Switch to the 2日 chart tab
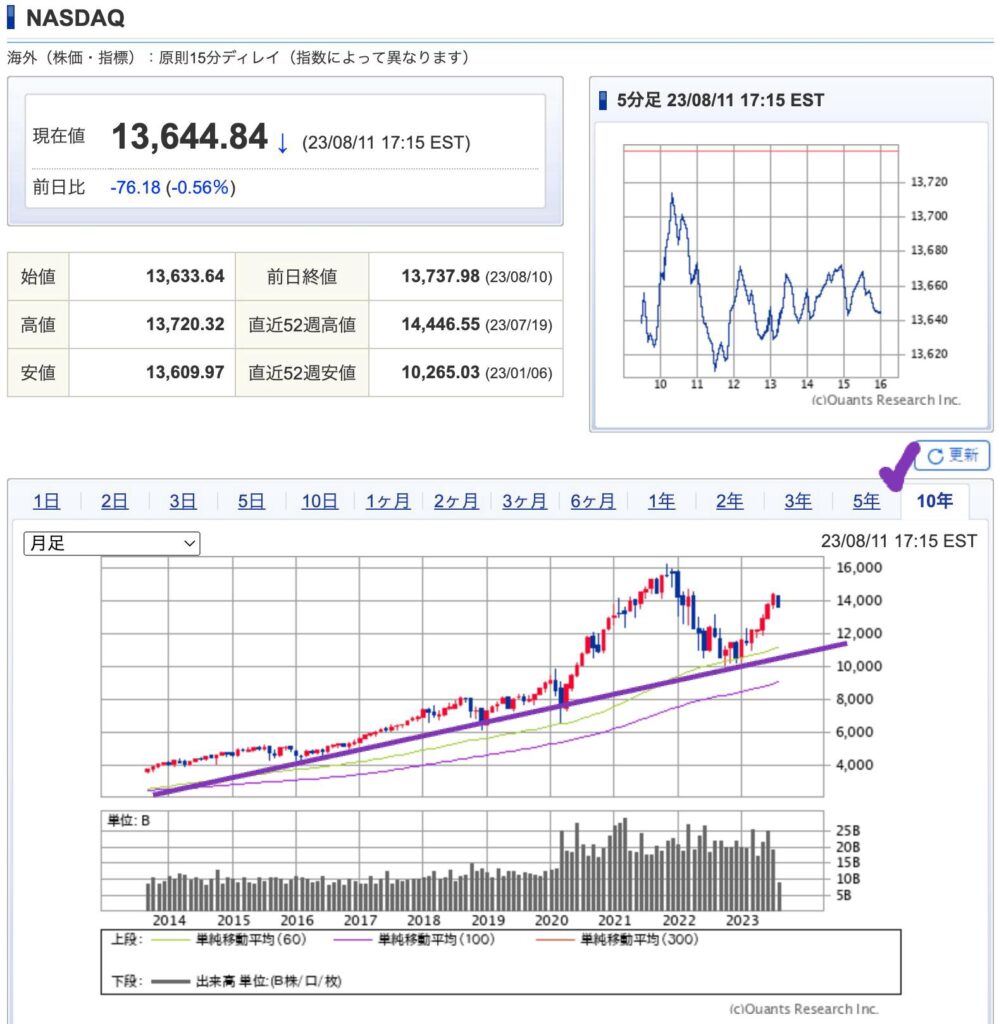Image resolution: width=999 pixels, height=1024 pixels. pyautogui.click(x=114, y=501)
